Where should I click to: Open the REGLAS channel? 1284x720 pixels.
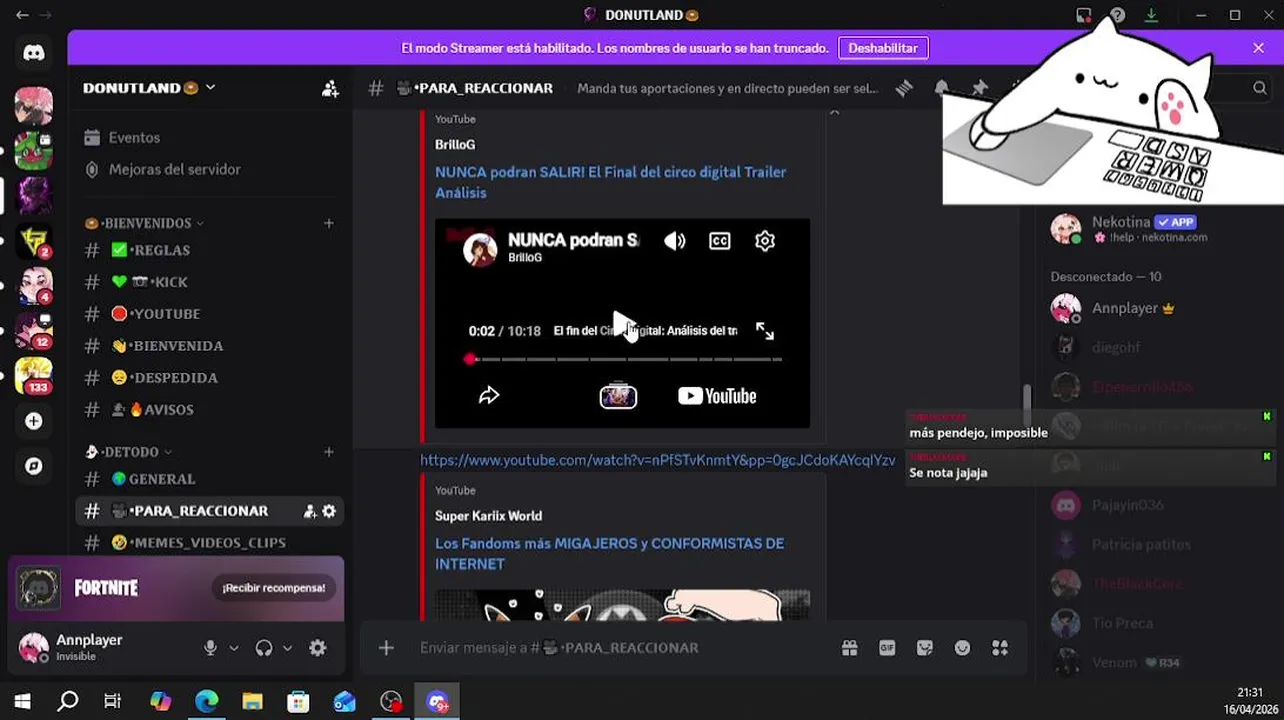pyautogui.click(x=210, y=250)
